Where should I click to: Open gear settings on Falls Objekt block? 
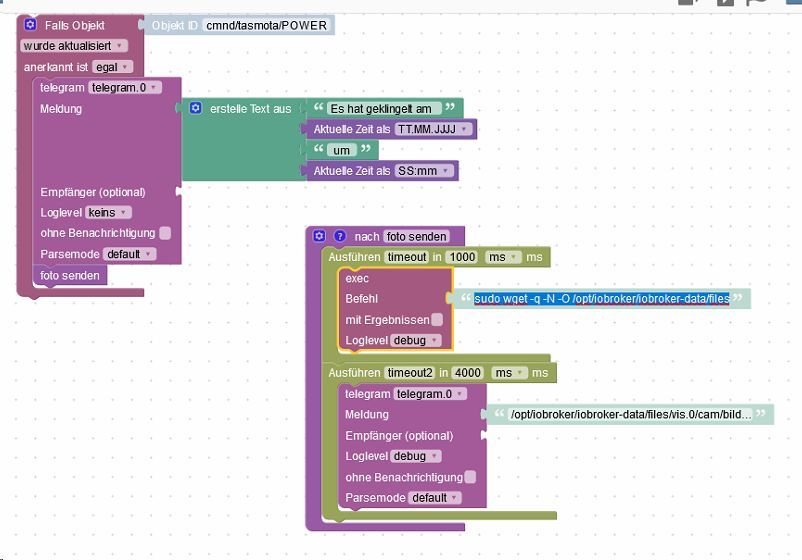click(x=30, y=24)
